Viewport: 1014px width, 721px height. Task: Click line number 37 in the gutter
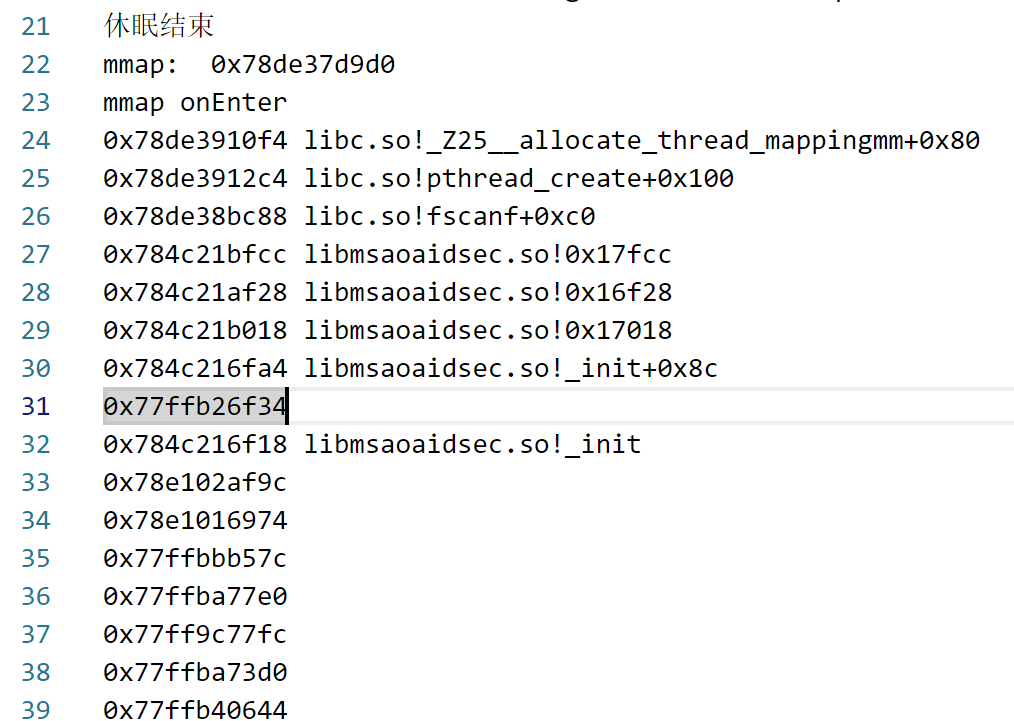click(x=35, y=635)
